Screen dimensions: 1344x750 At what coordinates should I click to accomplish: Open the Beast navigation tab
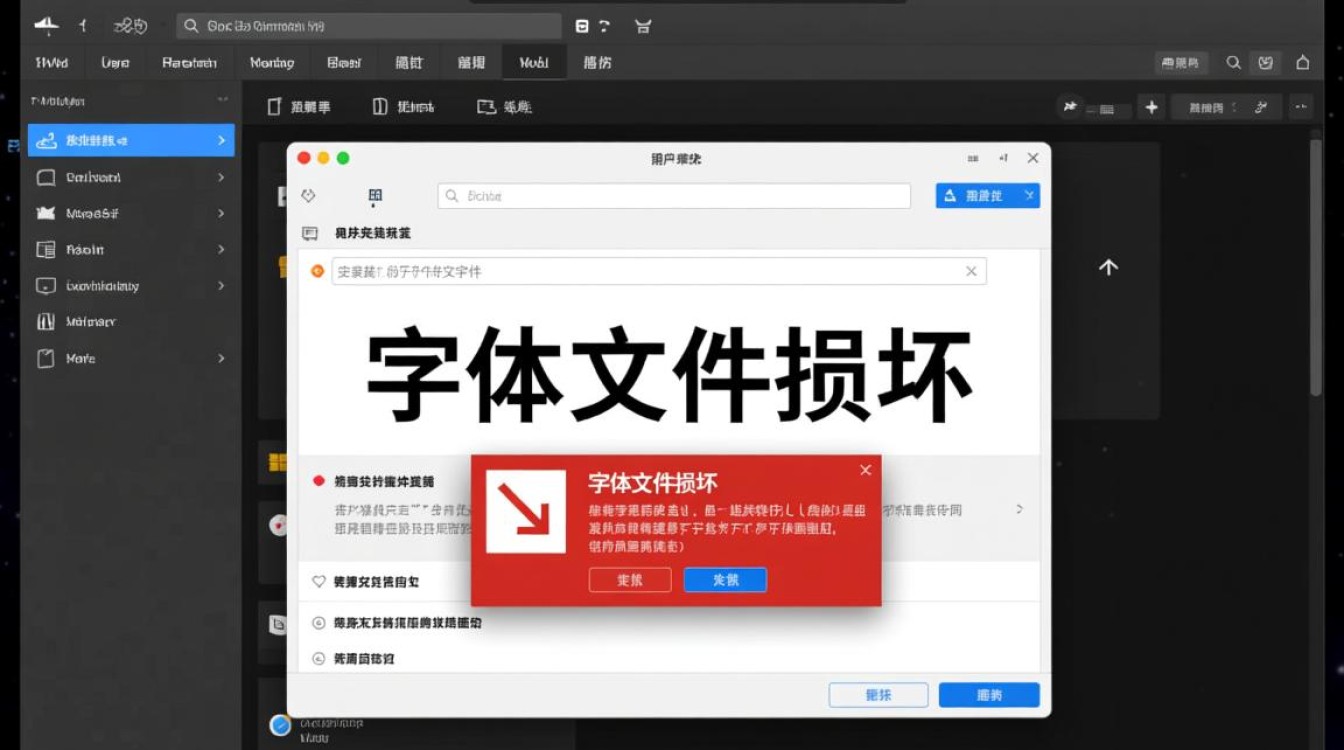(344, 62)
